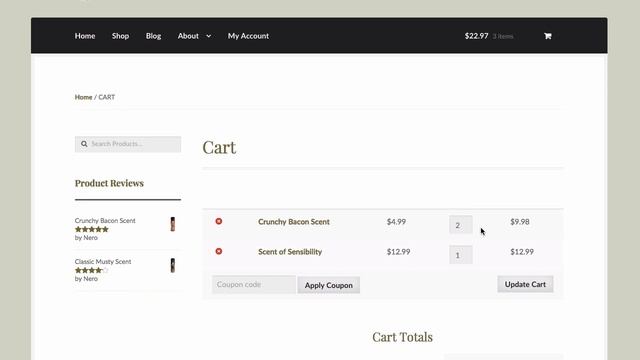
Task: Click the $12.99 total for Scent of Sensibility
Action: click(x=522, y=252)
